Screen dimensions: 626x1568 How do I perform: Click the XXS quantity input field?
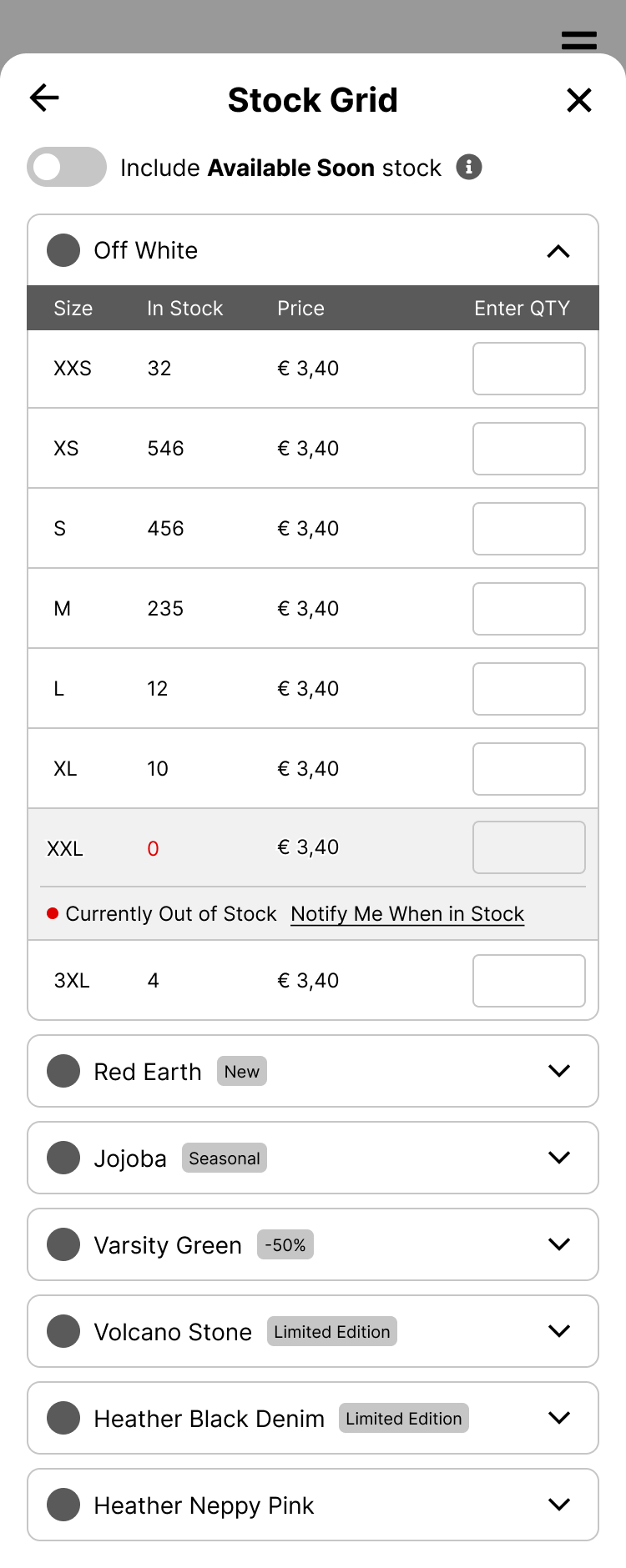528,369
